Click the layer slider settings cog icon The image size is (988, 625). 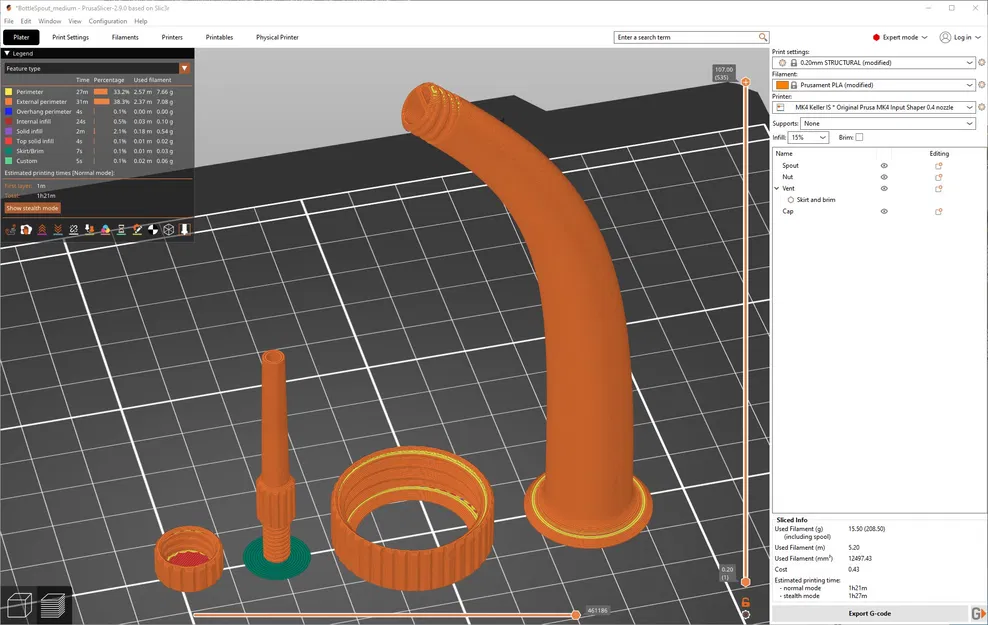pyautogui.click(x=745, y=615)
